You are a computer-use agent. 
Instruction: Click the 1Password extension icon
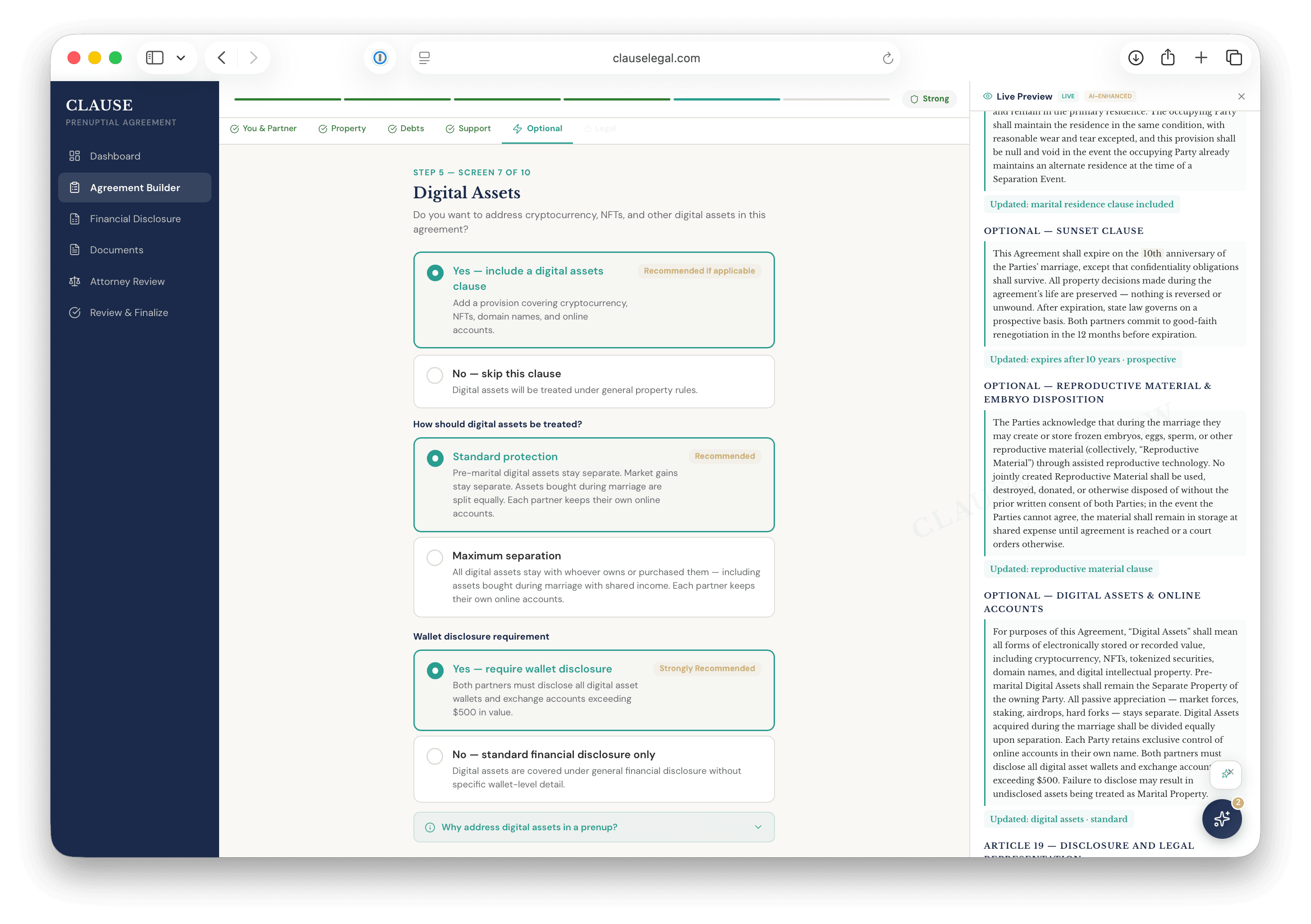[x=380, y=58]
